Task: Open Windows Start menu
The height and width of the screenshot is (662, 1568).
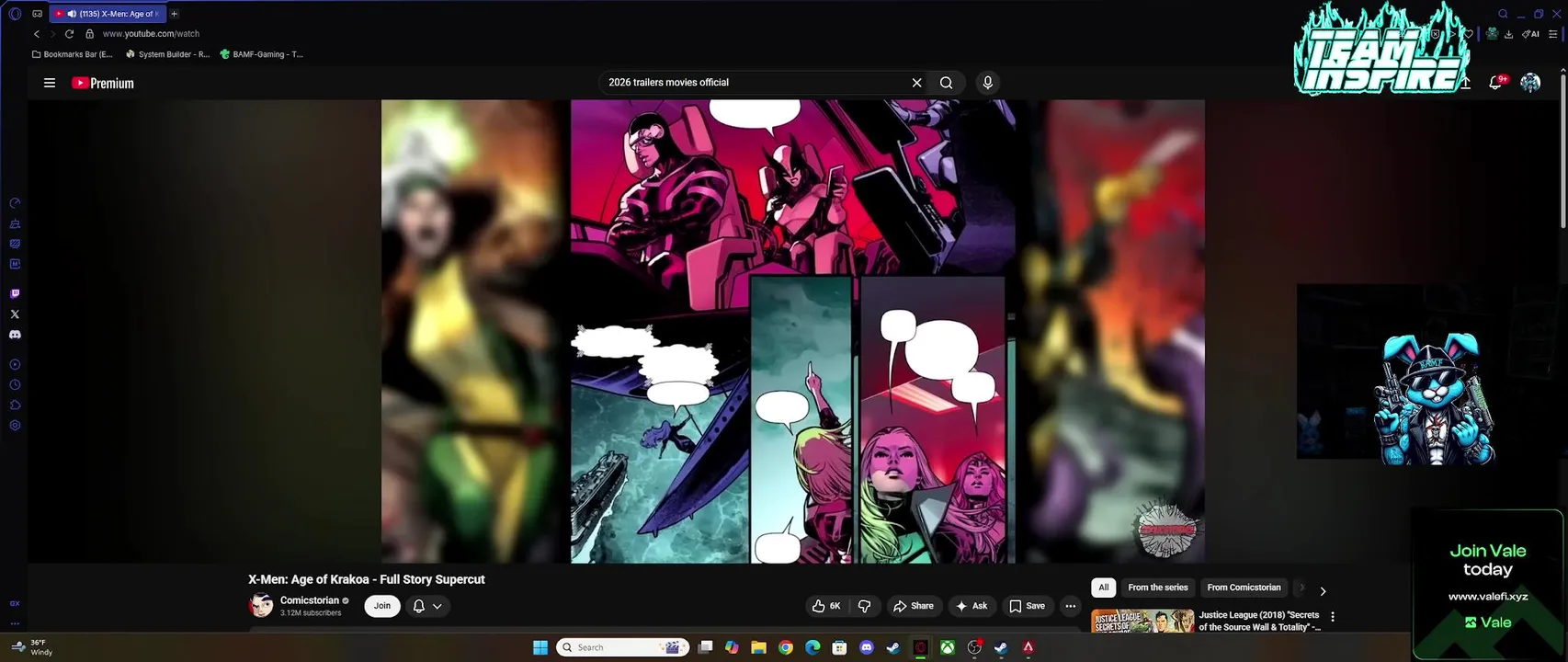Action: [x=540, y=647]
